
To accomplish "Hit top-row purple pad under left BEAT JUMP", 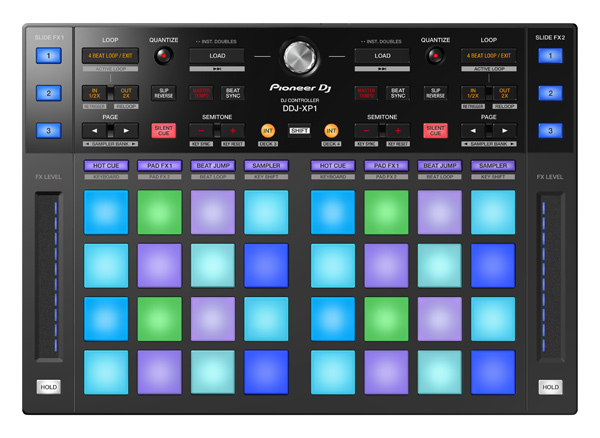I will click(213, 212).
